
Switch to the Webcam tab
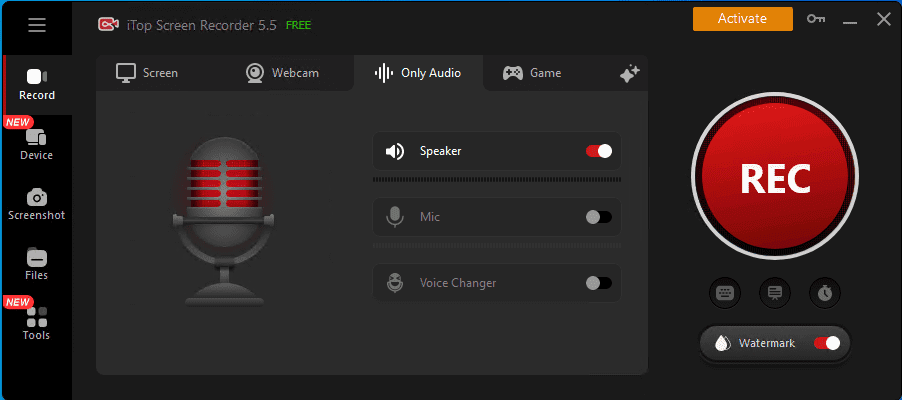pyautogui.click(x=282, y=73)
